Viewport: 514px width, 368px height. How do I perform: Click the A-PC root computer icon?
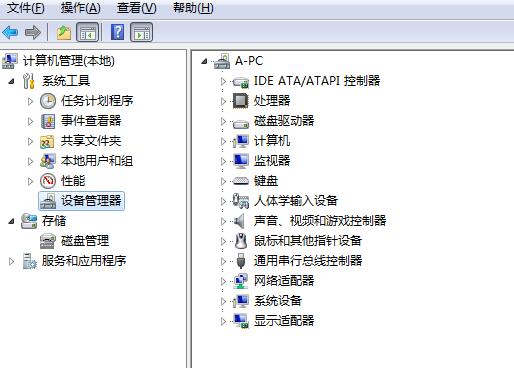(x=222, y=61)
